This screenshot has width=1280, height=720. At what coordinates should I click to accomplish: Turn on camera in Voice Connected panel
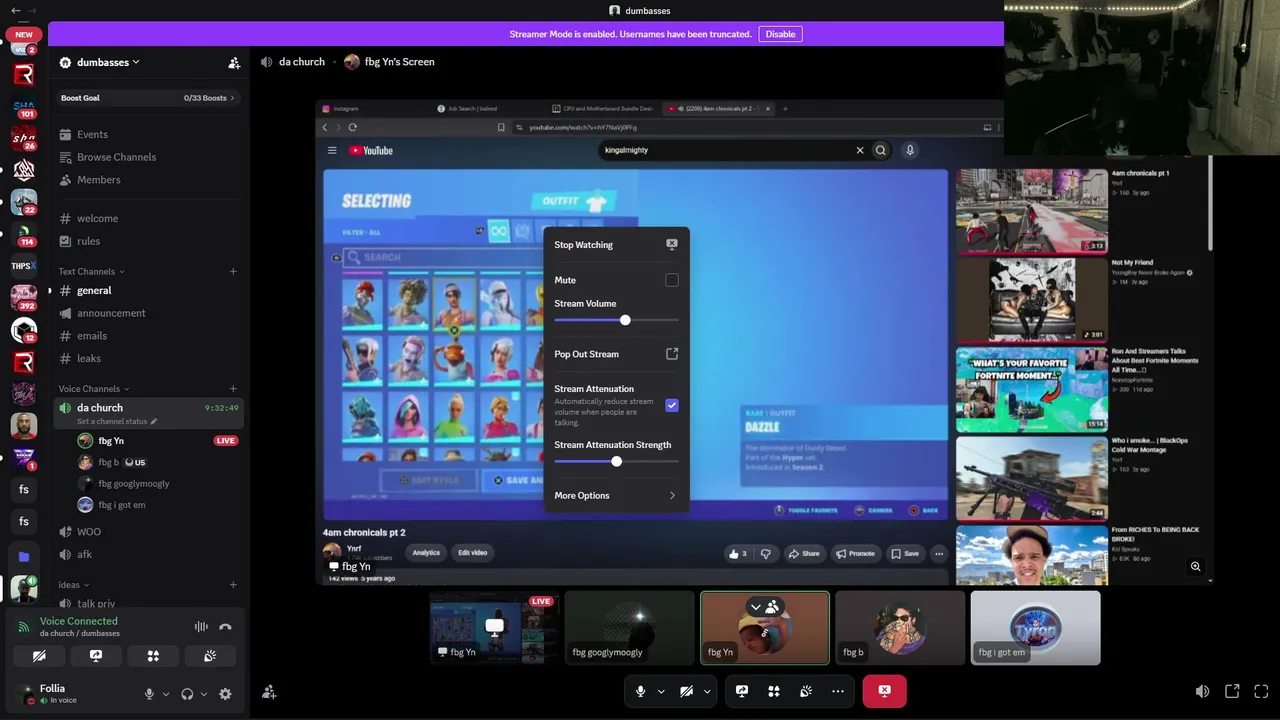[39, 656]
